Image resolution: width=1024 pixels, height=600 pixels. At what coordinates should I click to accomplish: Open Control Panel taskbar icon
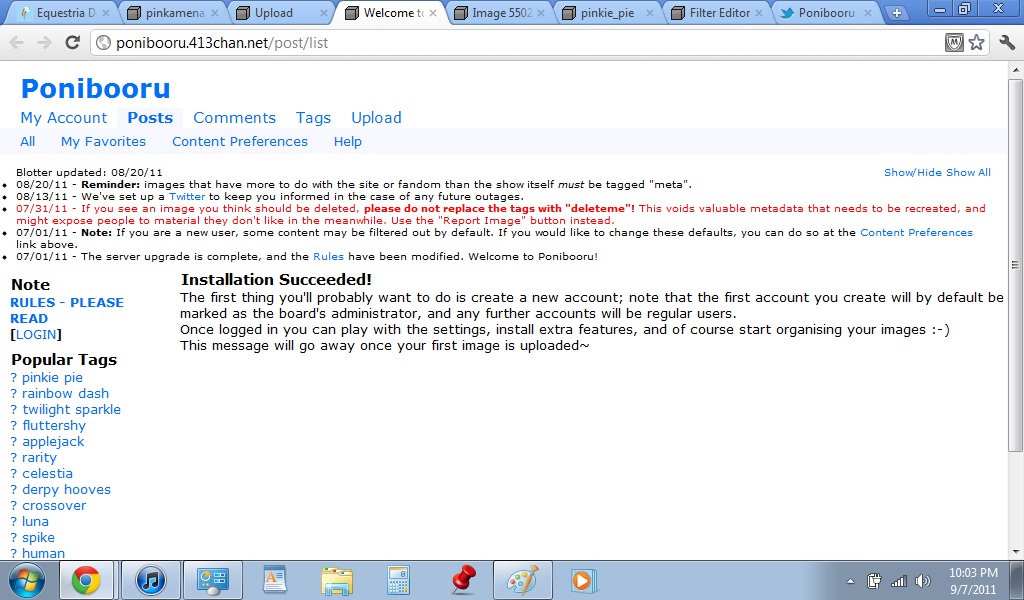pyautogui.click(x=212, y=580)
